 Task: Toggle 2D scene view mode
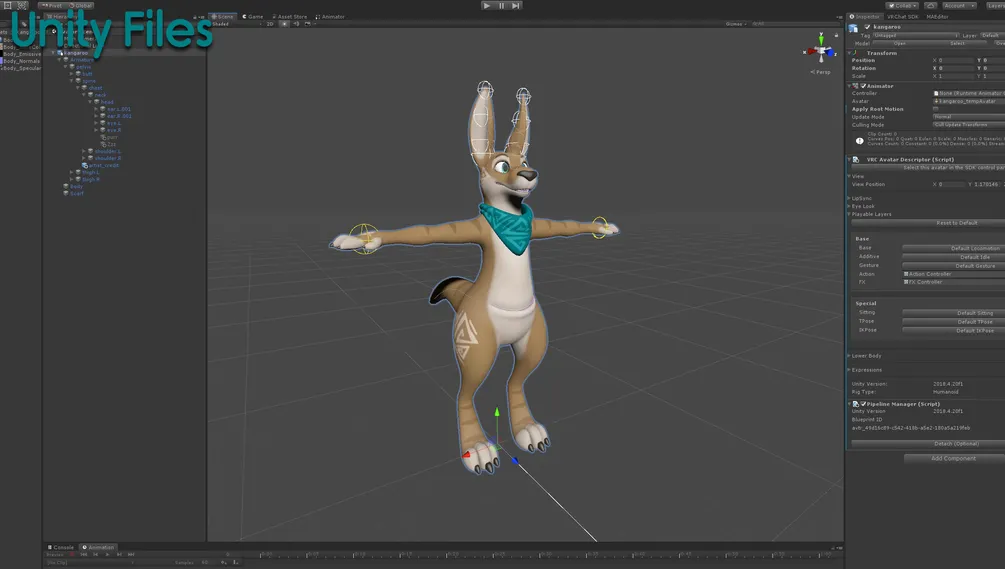point(270,24)
